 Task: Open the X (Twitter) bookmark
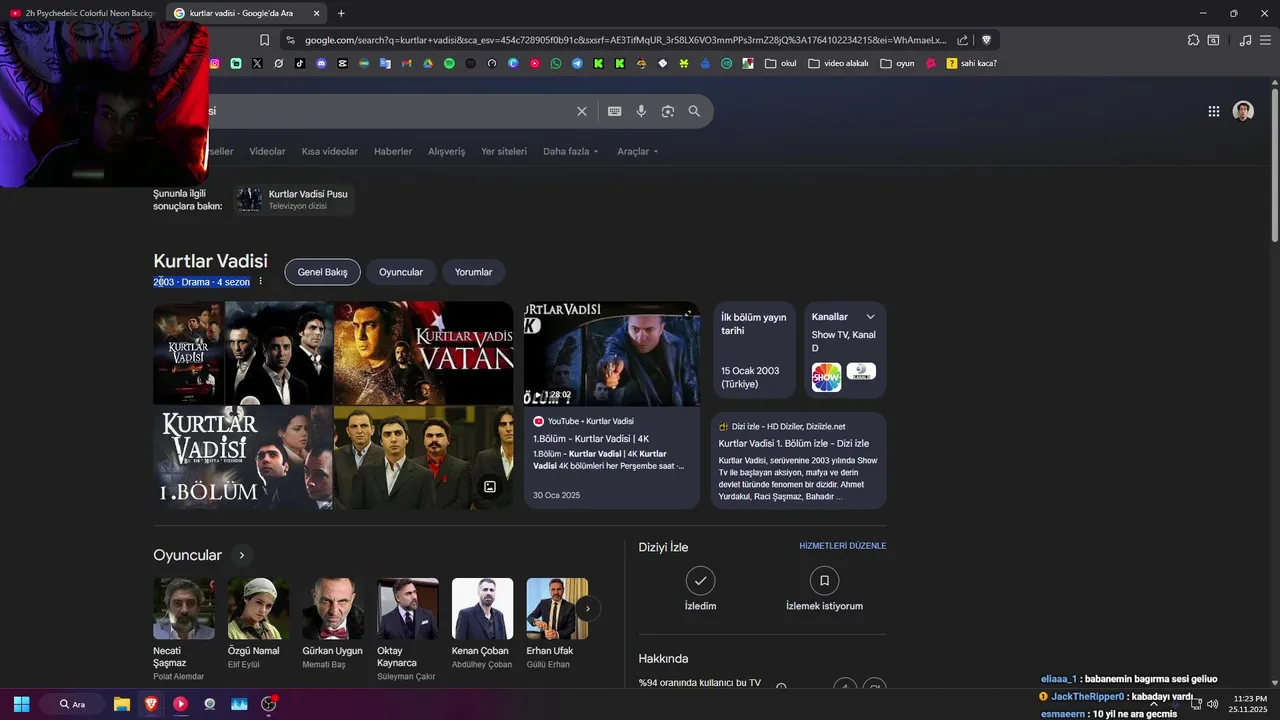point(257,63)
